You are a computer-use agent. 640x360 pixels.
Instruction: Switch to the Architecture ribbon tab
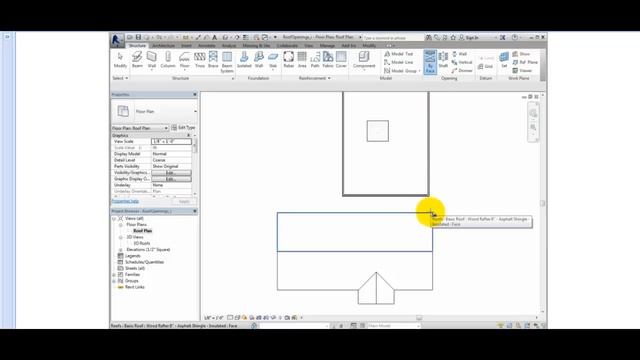tap(163, 46)
